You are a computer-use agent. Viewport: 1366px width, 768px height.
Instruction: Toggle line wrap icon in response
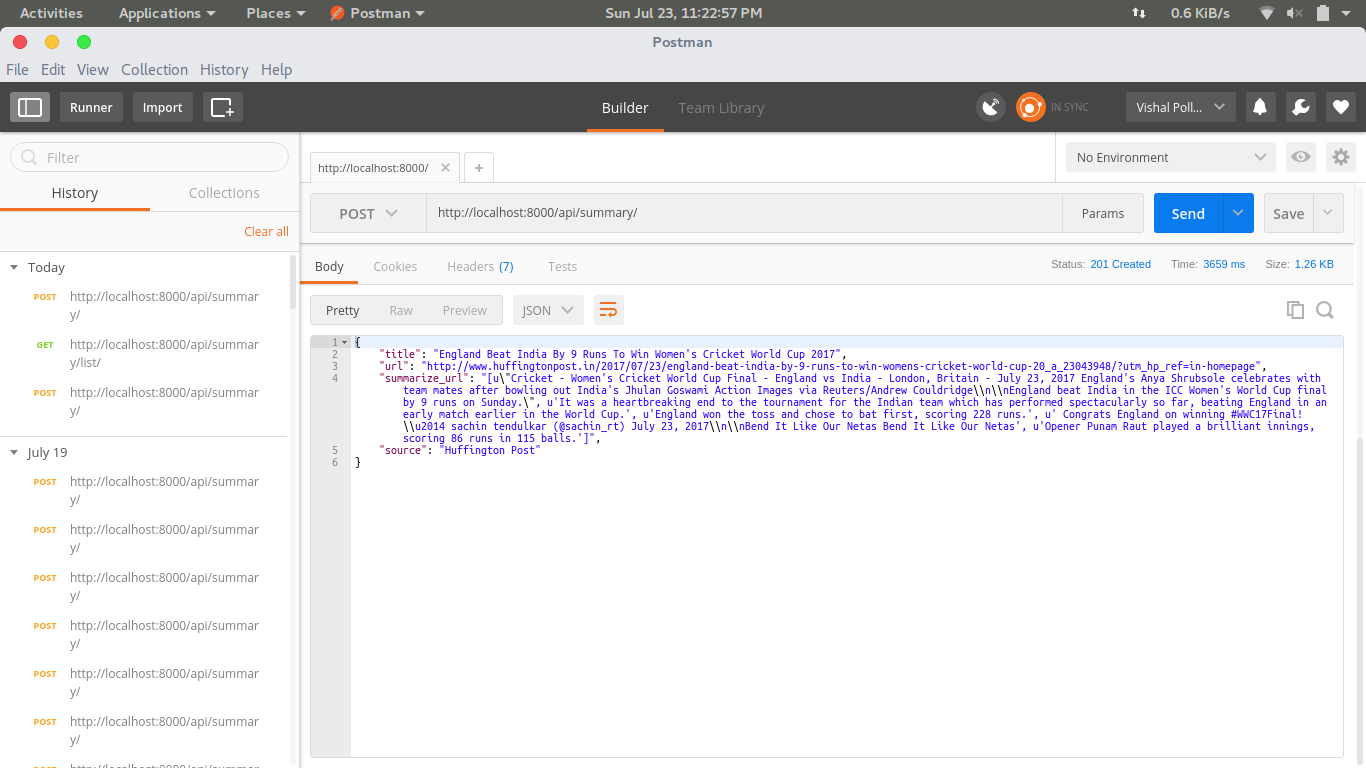coord(608,310)
